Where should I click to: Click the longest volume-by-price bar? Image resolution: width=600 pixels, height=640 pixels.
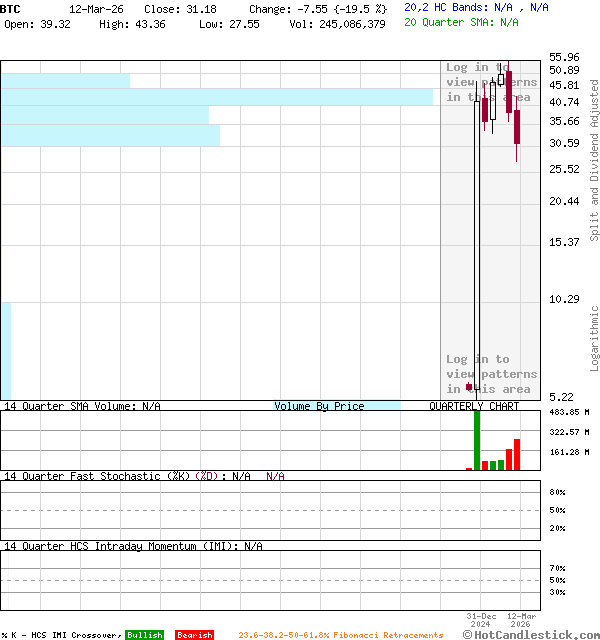point(217,97)
